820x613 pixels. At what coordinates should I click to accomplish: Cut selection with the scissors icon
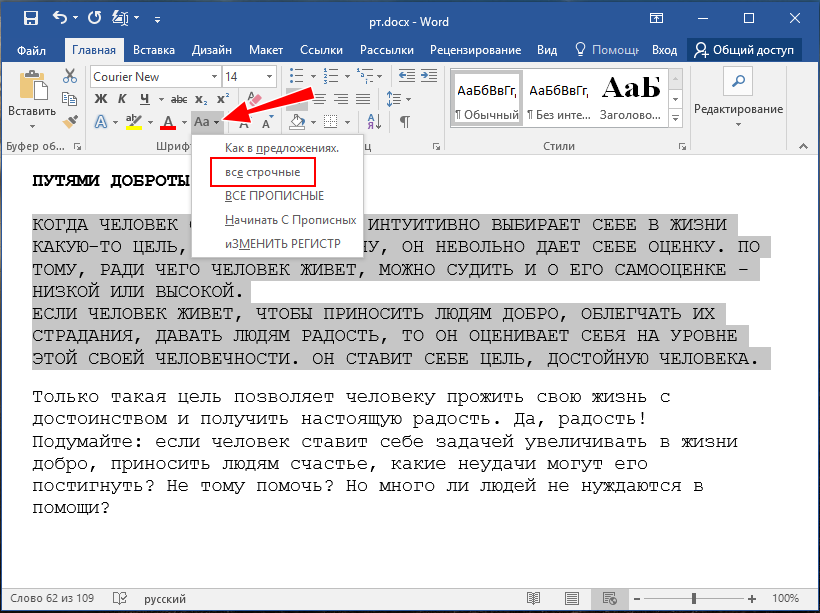pyautogui.click(x=70, y=76)
